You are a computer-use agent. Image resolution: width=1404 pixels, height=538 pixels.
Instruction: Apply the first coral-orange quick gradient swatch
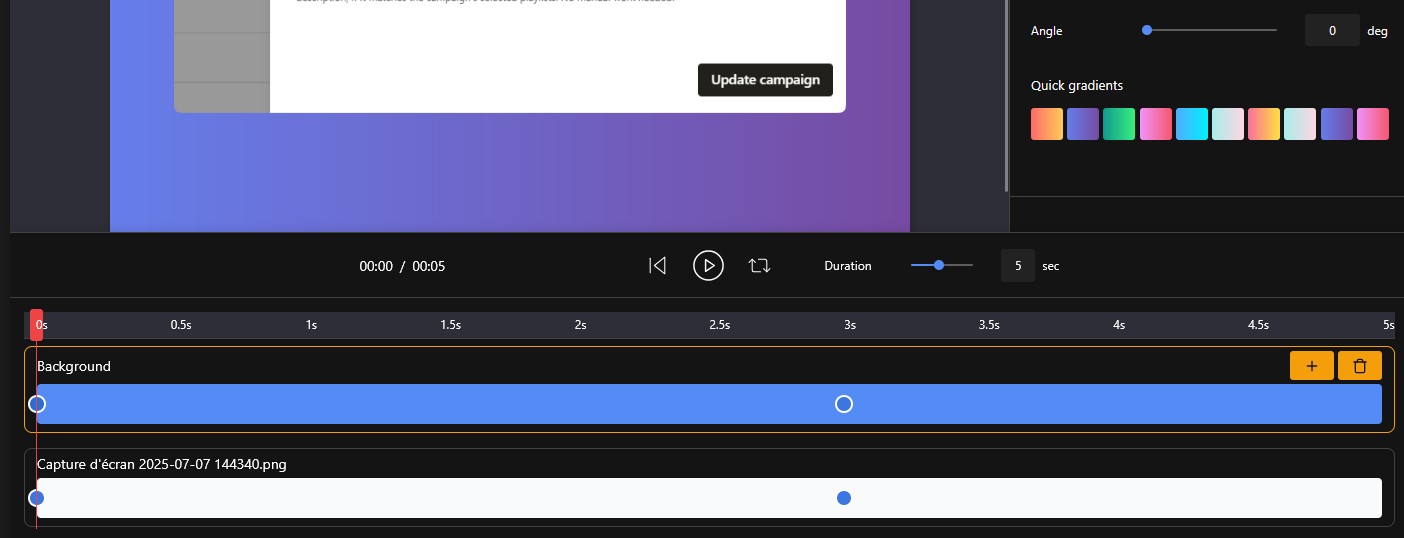[1047, 124]
